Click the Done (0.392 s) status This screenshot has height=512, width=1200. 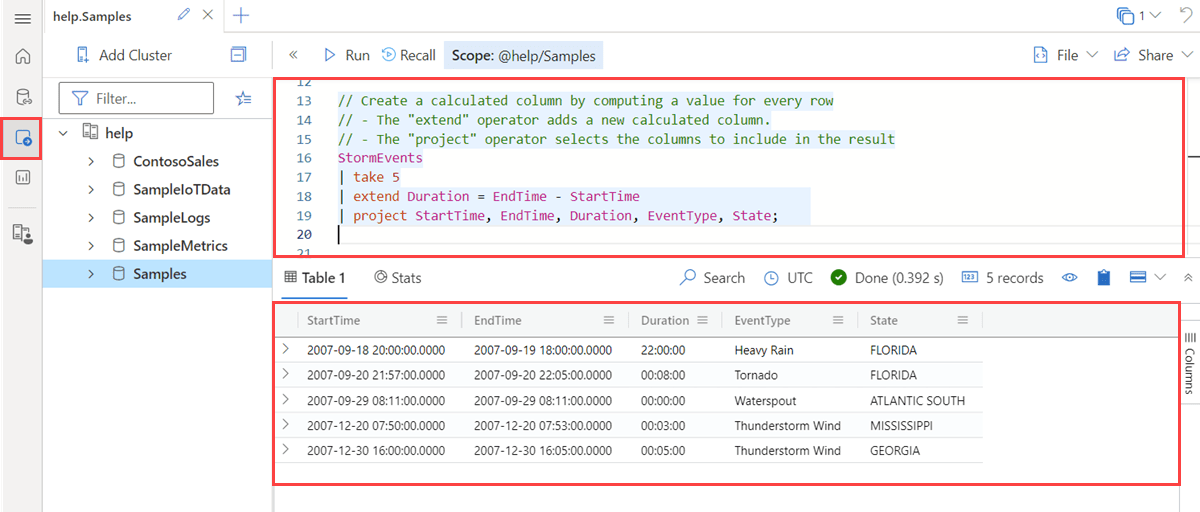click(x=887, y=278)
